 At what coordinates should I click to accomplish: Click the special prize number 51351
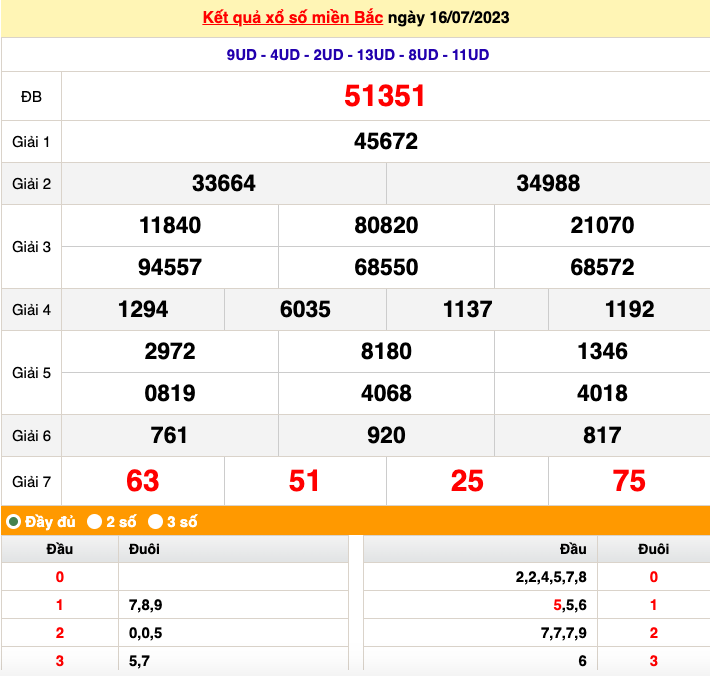coord(385,96)
